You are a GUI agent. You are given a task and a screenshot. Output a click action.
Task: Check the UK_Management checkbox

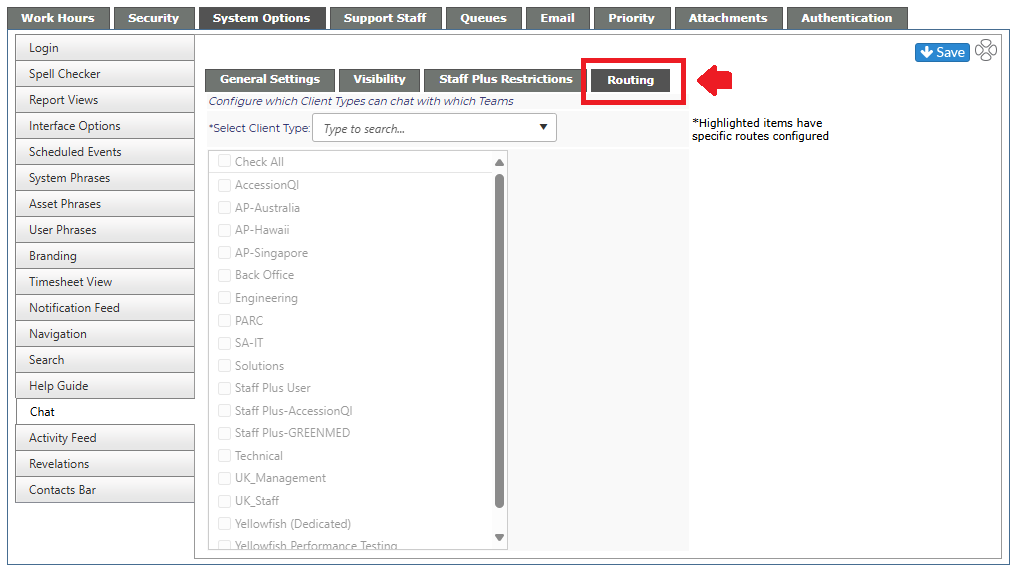click(x=224, y=478)
